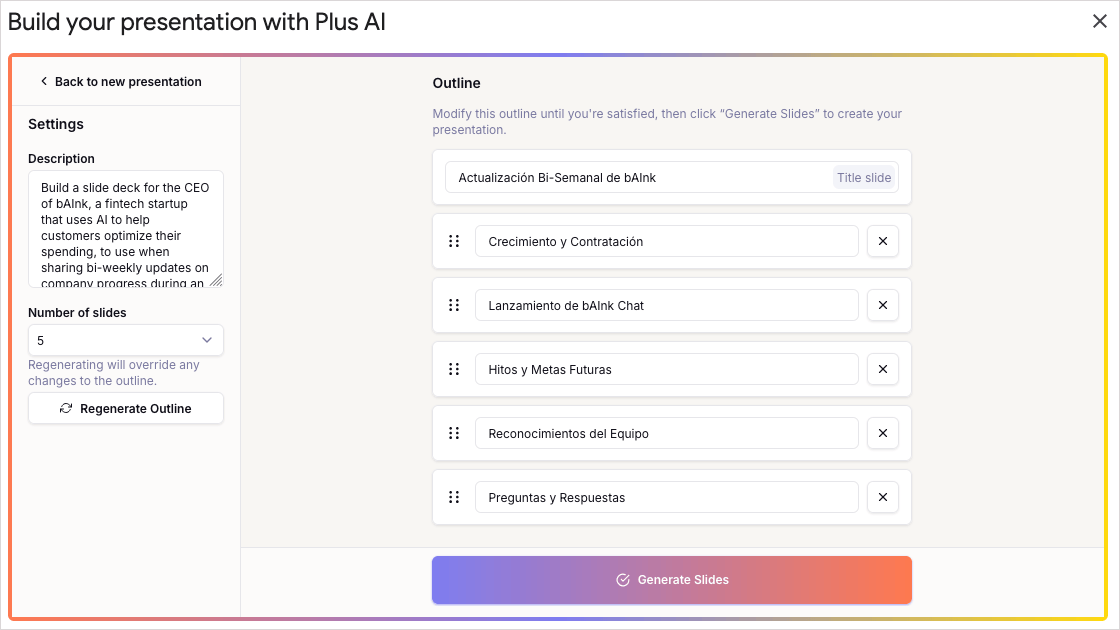
Task: Open the Number of slides dropdown
Action: coord(126,340)
